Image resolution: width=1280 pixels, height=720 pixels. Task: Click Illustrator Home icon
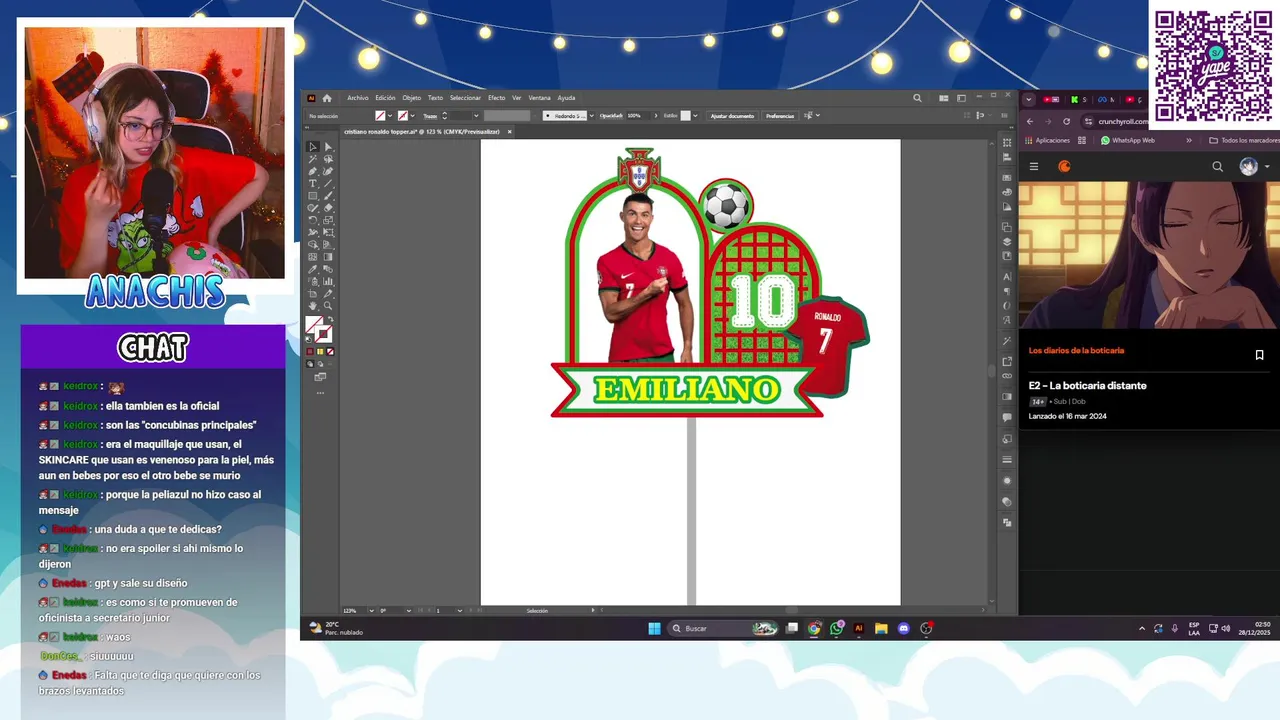(327, 98)
